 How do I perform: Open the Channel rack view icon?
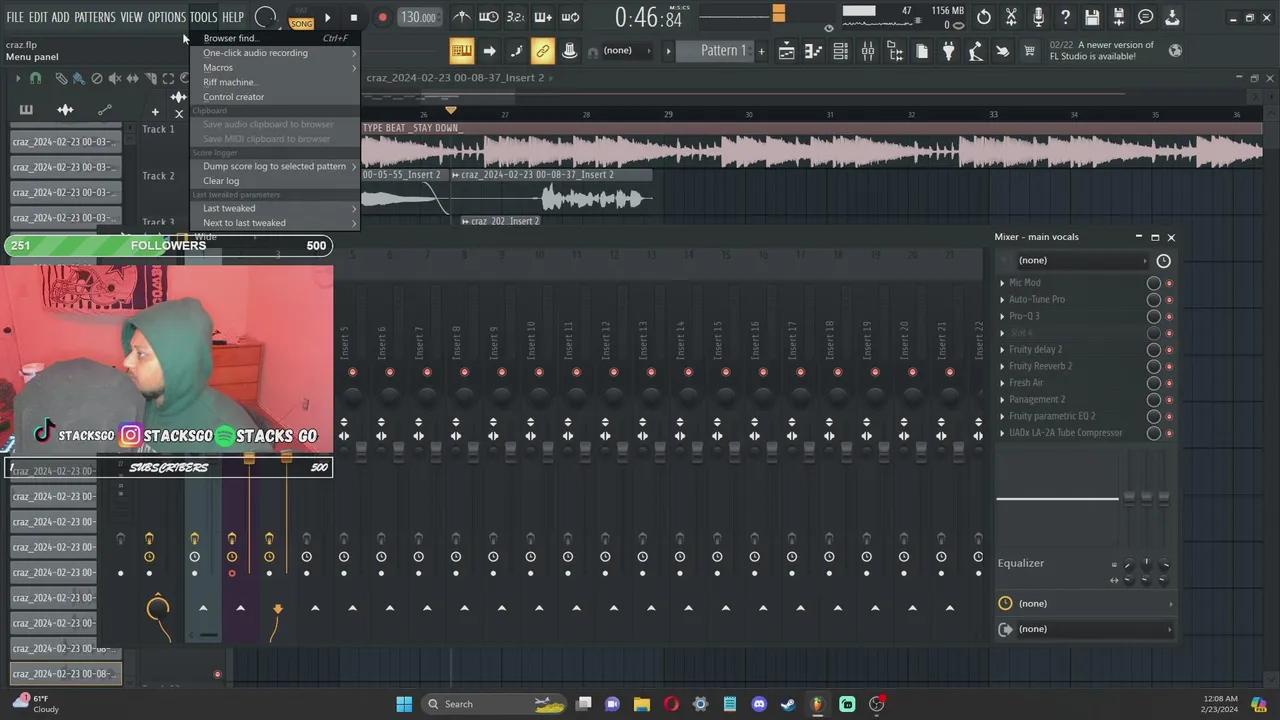[841, 51]
